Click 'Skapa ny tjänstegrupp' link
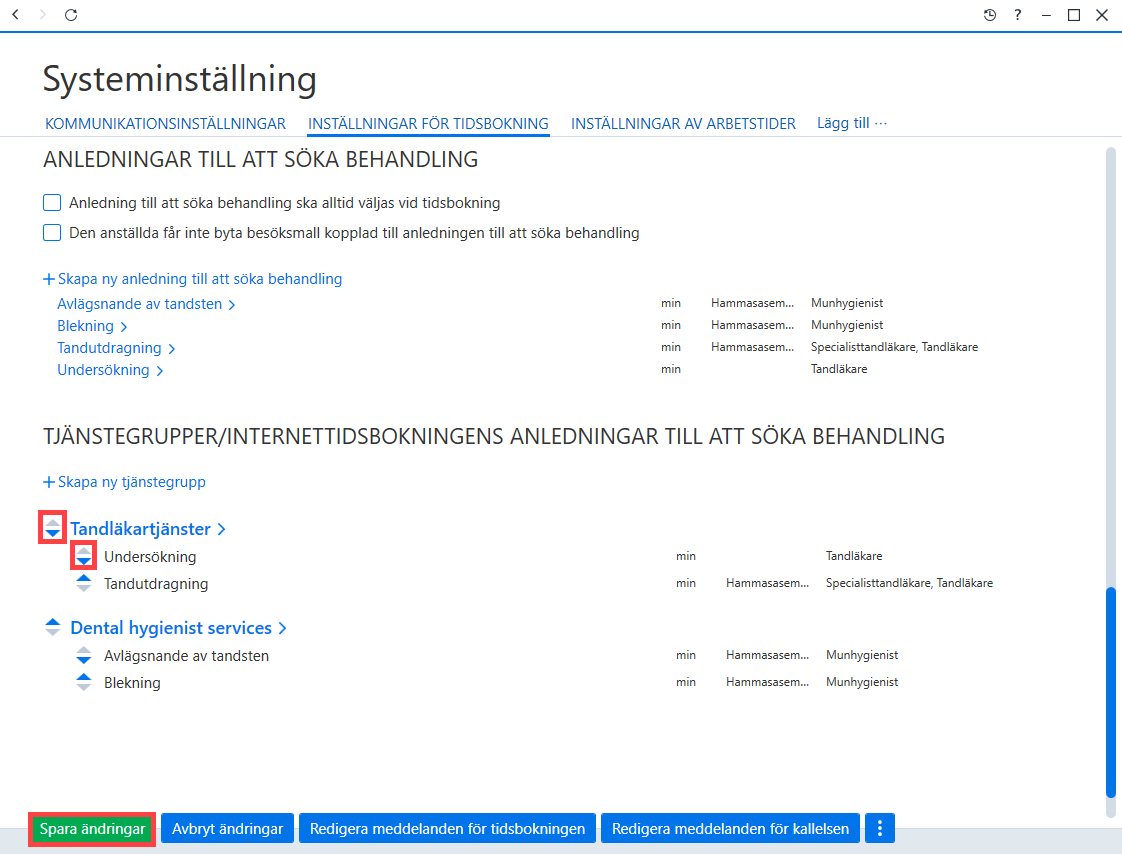1122x854 pixels. [132, 482]
